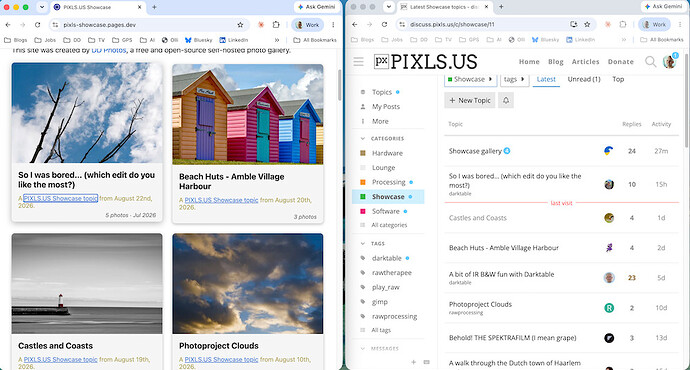Viewport: 690px width, 370px height.
Task: Click the PIXLS.US logo in forum header
Action: click(x=426, y=62)
